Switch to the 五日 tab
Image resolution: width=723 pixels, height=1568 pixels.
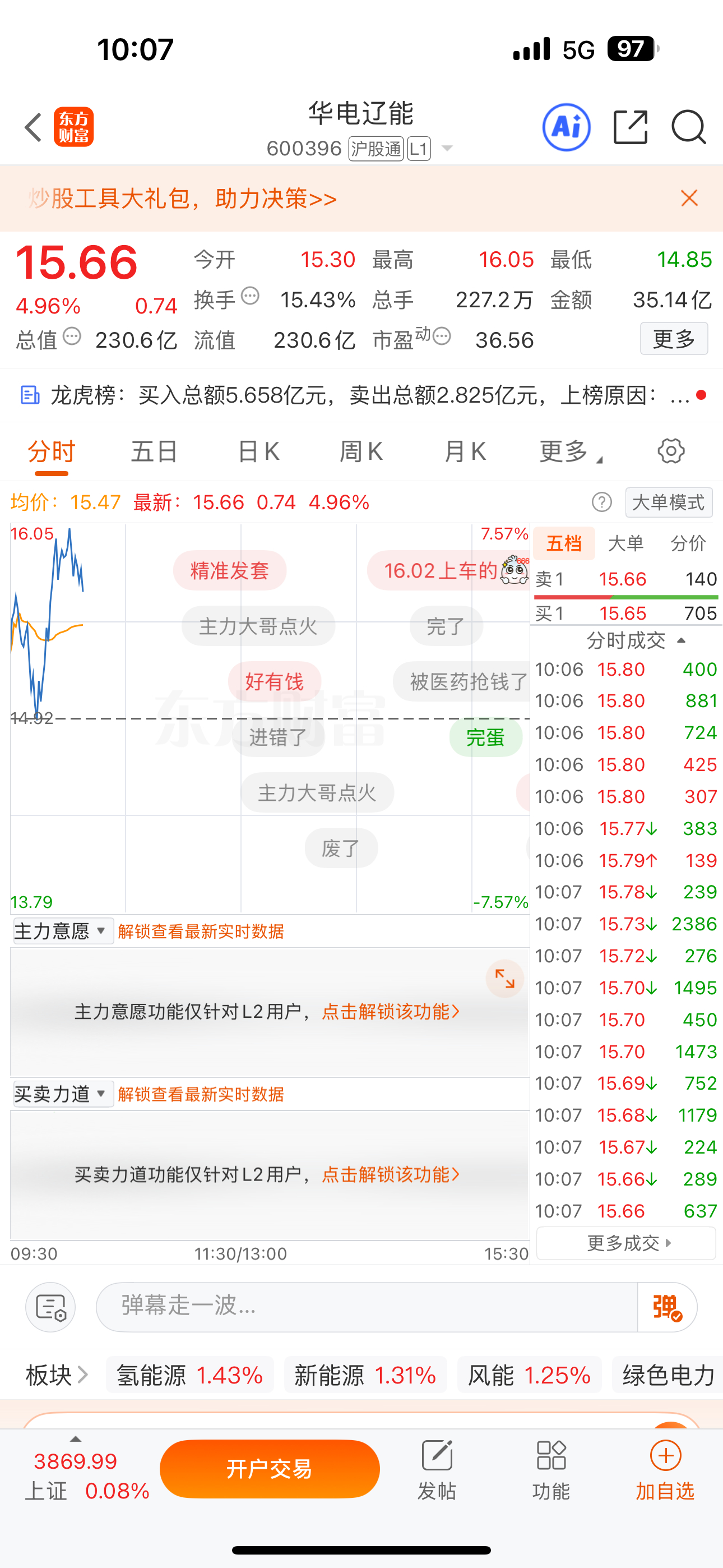click(x=155, y=451)
